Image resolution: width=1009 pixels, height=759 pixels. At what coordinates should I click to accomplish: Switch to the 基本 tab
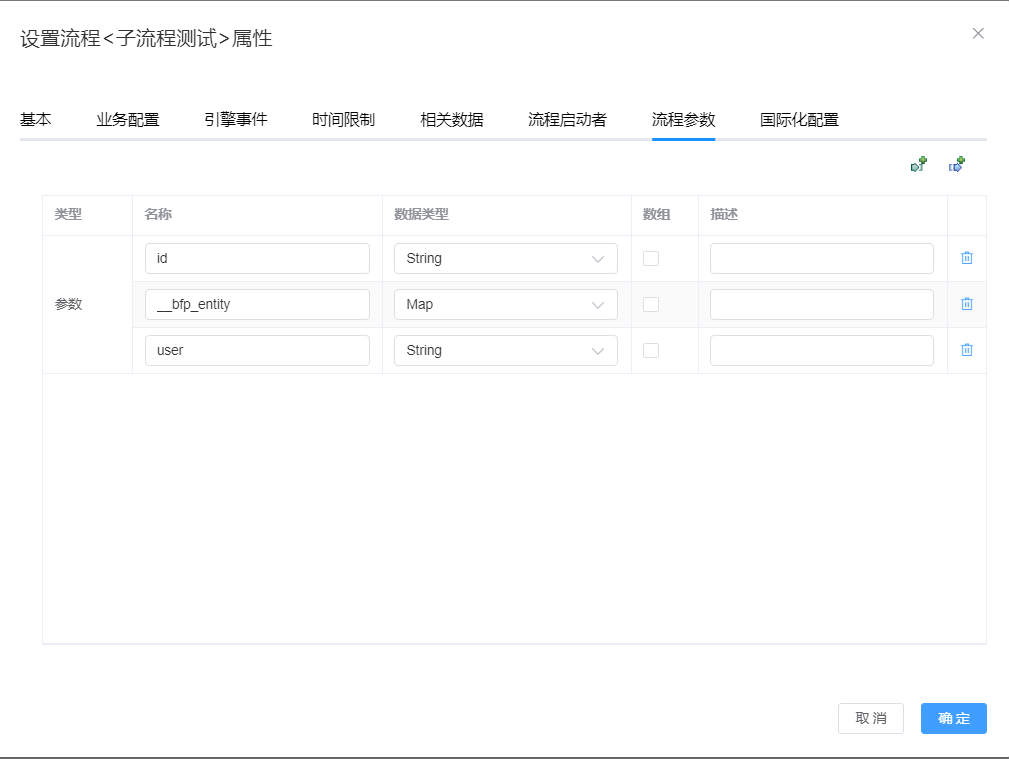point(35,118)
